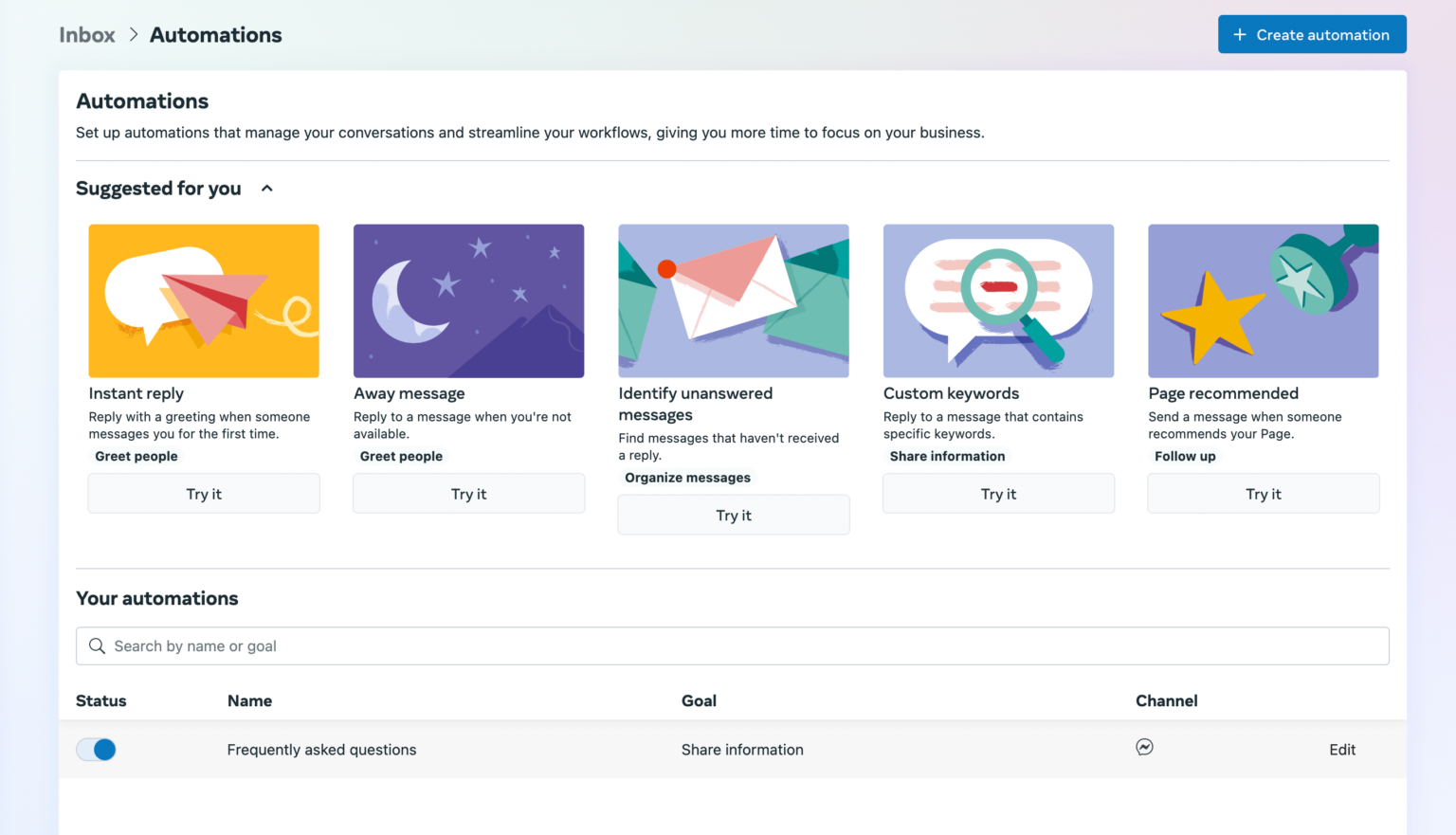This screenshot has height=835, width=1456.
Task: Click Create automation button
Action: click(1312, 35)
